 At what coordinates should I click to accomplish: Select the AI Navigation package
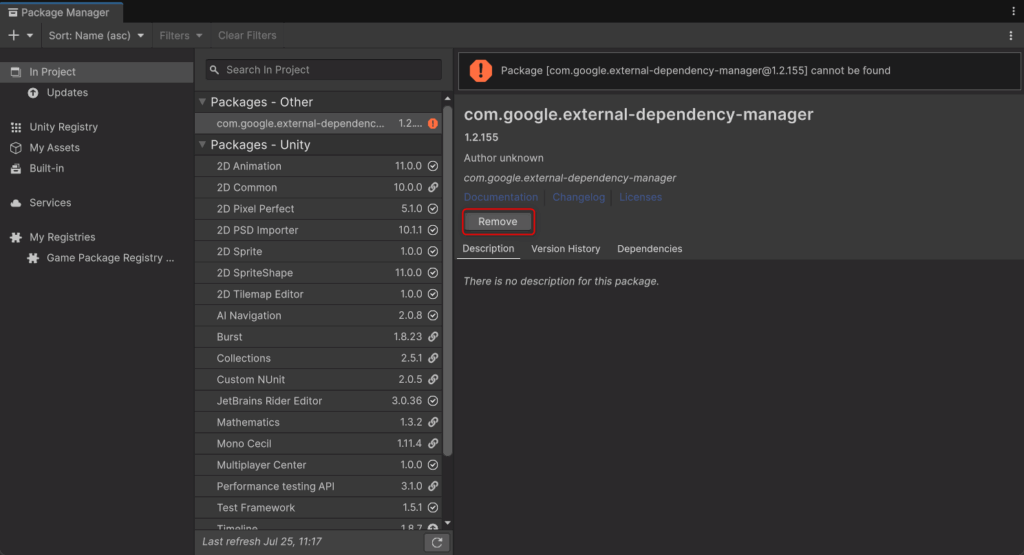coord(319,315)
